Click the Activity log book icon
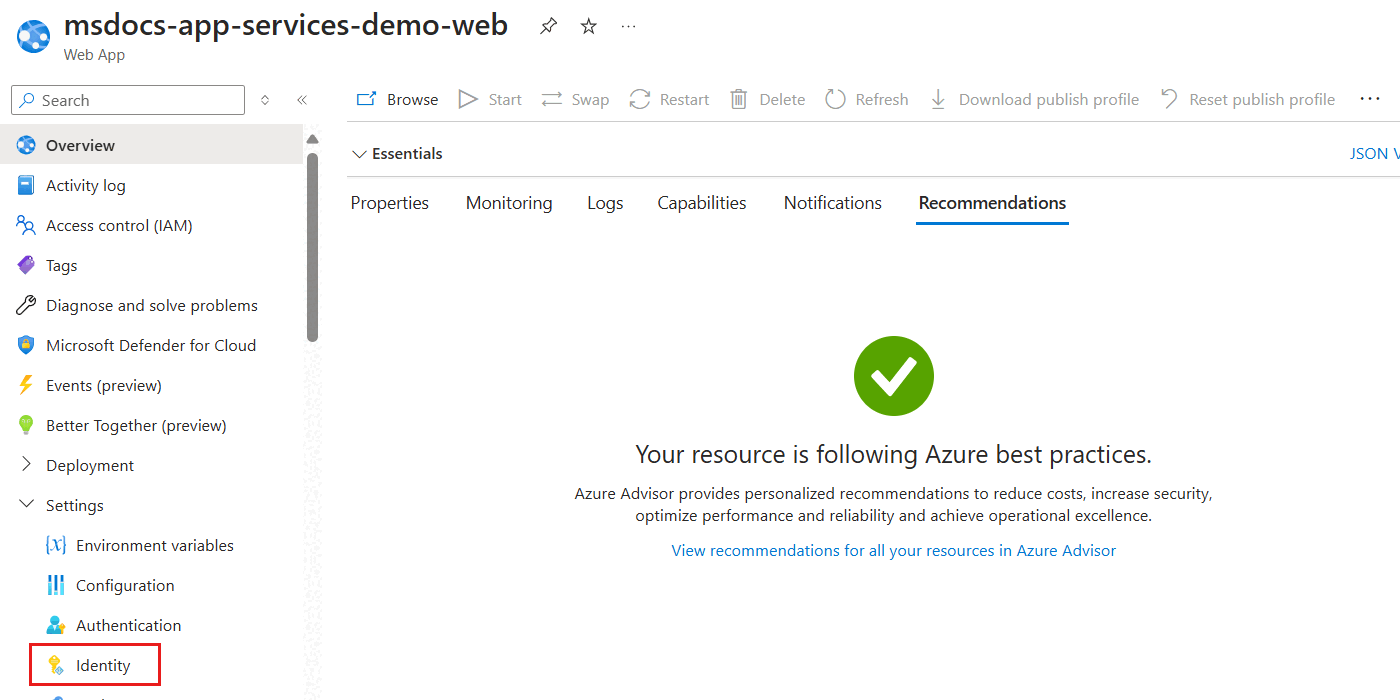 [x=26, y=185]
